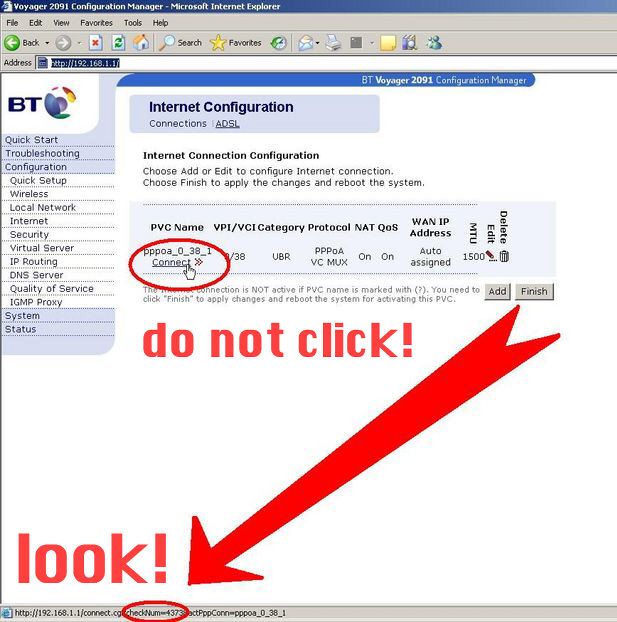This screenshot has height=622, width=617.
Task: Open Quality of Service sidebar item
Action: 52,288
